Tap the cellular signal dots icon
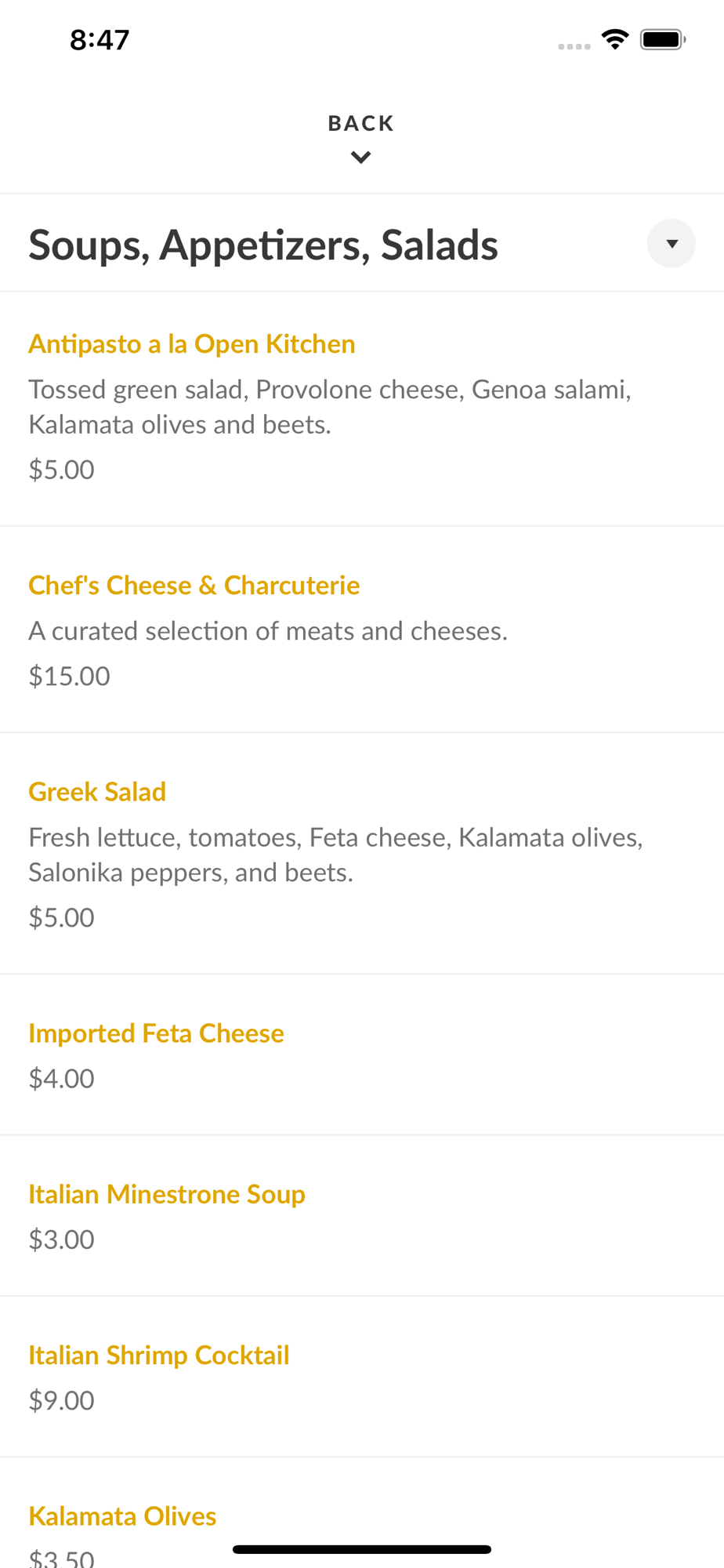Viewport: 724px width, 1568px height. coord(574,46)
